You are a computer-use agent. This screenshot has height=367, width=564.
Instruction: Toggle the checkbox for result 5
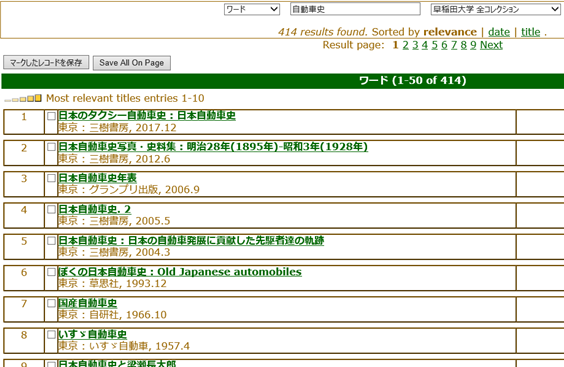click(51, 241)
